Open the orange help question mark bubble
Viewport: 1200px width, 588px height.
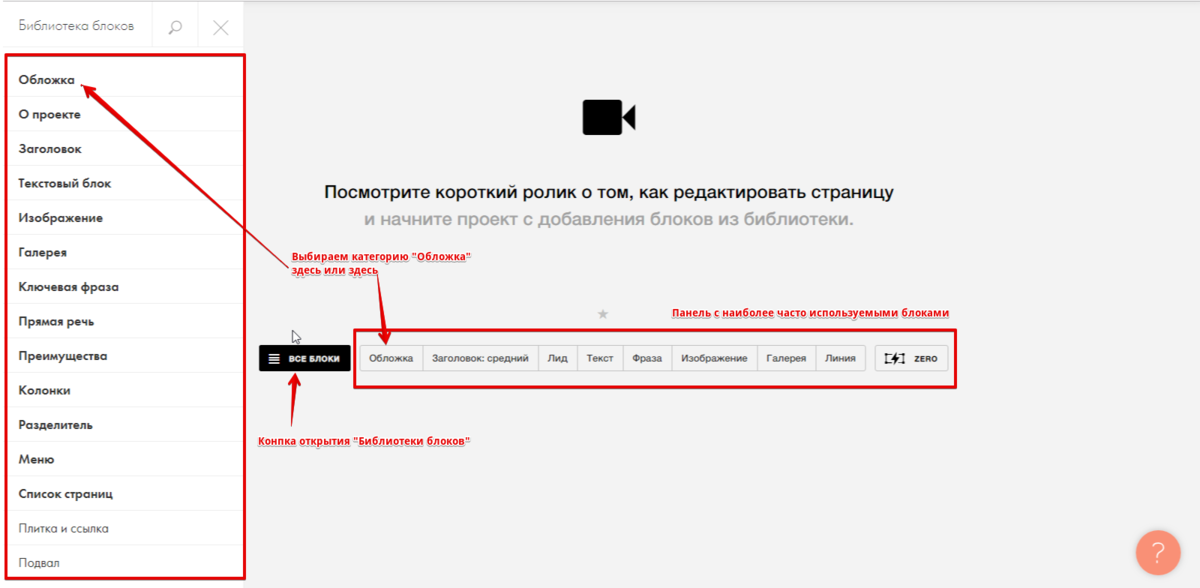pyautogui.click(x=1157, y=552)
